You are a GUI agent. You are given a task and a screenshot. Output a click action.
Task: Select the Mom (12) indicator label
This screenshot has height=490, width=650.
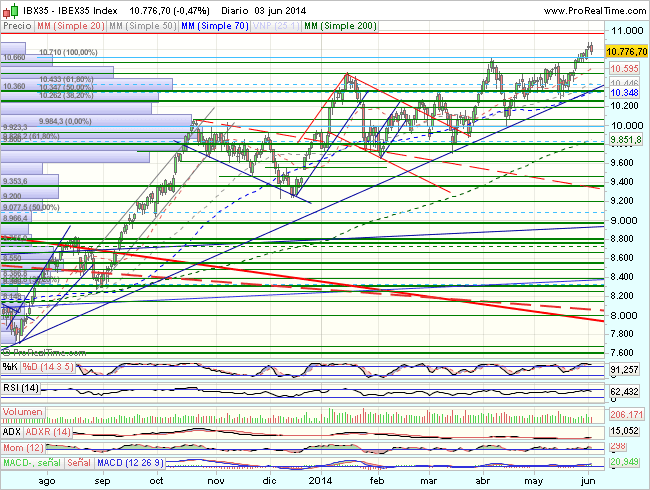(x=22, y=446)
